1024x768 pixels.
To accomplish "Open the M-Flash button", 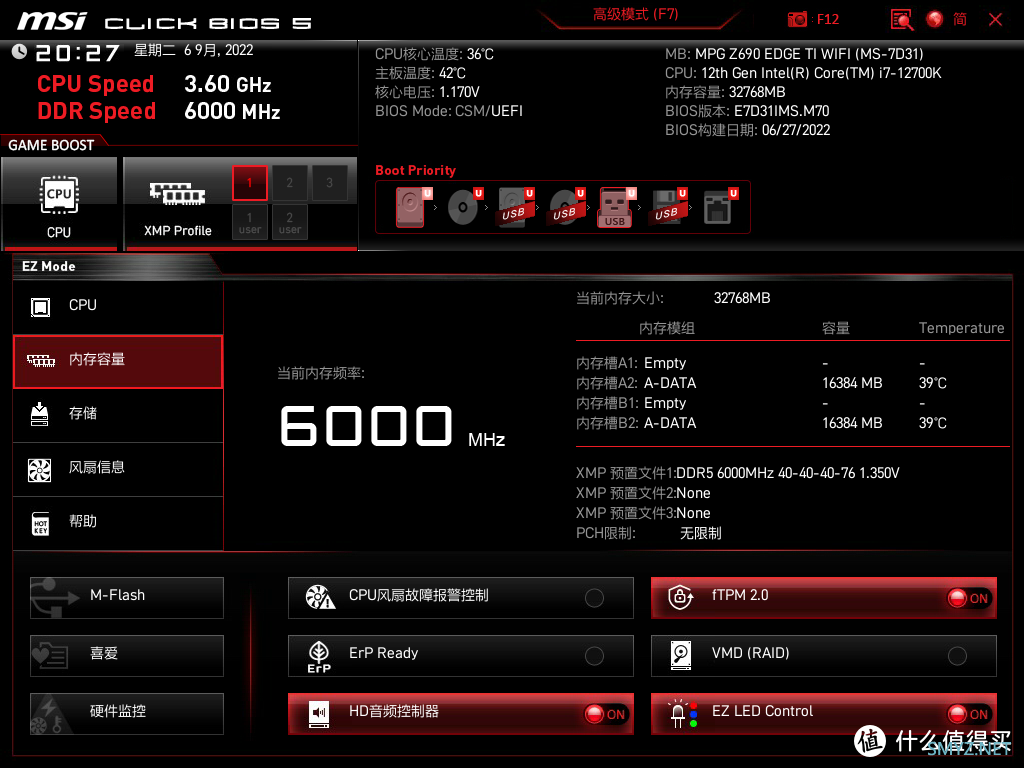I will (127, 598).
